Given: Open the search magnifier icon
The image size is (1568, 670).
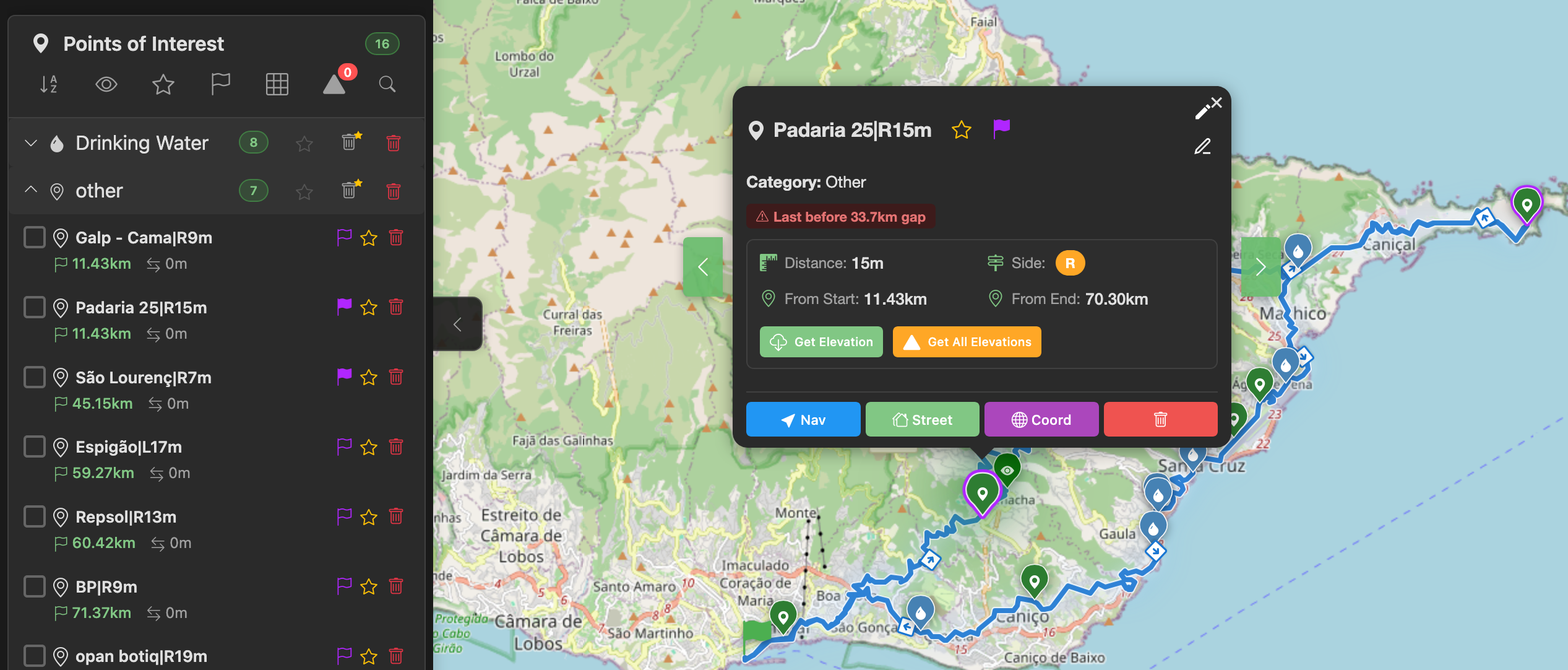Looking at the screenshot, I should coord(387,84).
